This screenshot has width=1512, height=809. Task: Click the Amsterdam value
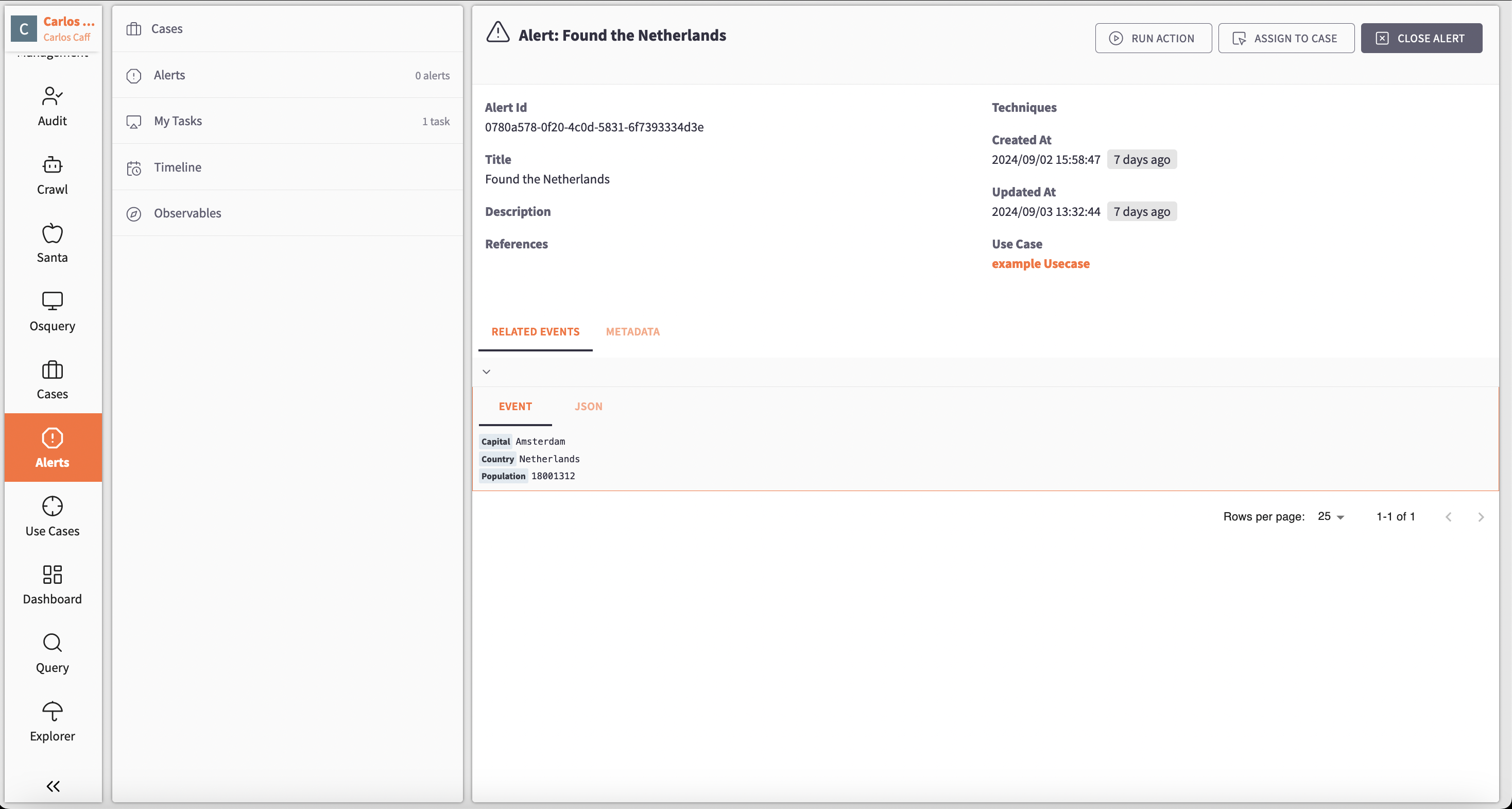click(x=540, y=442)
